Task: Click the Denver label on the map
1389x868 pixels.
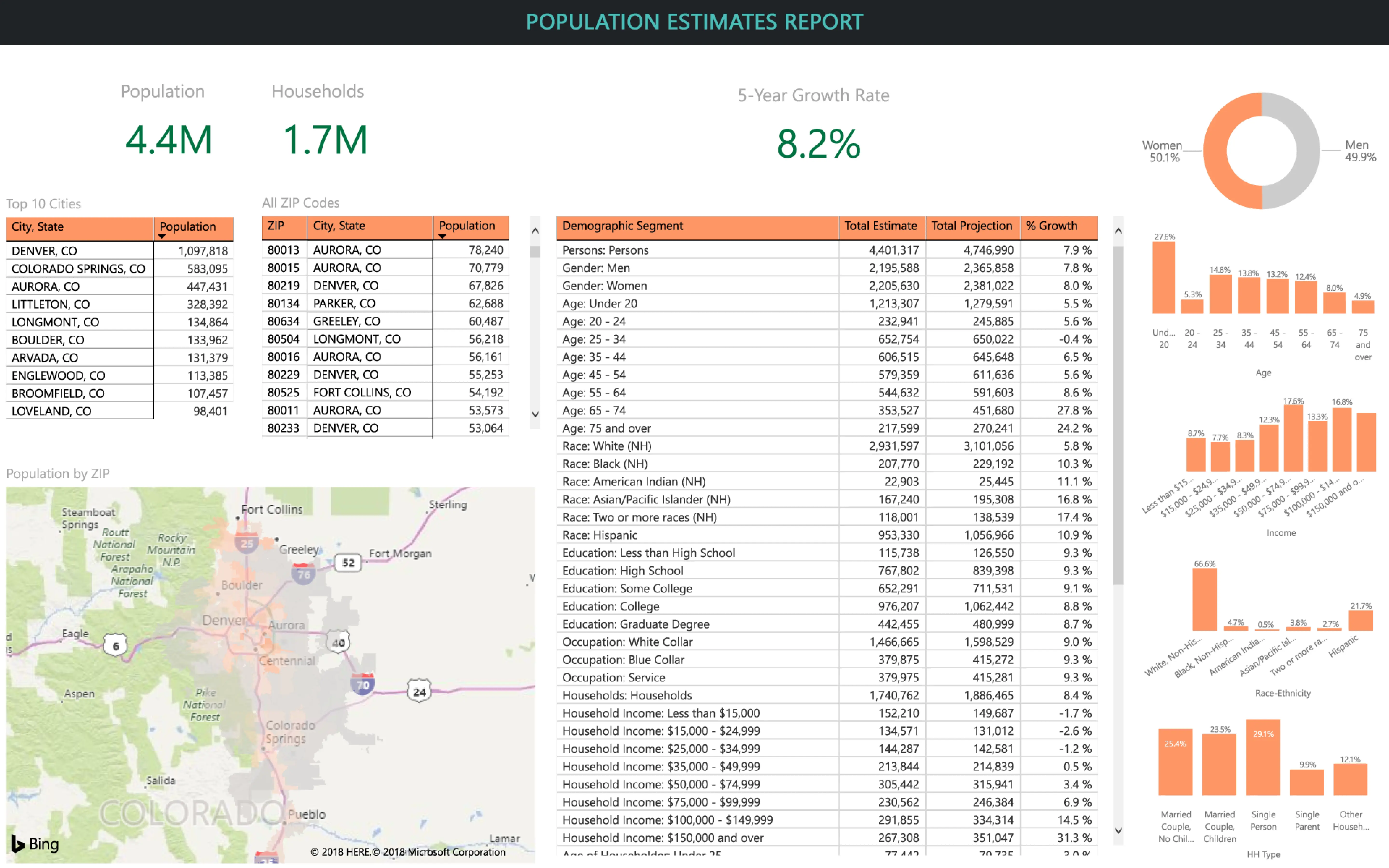Action: click(x=225, y=620)
